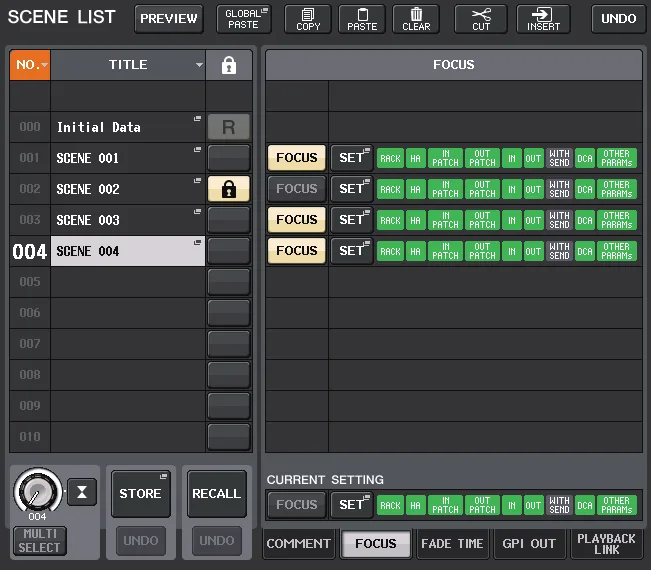The width and height of the screenshot is (651, 570).
Task: Click the STORE button
Action: (x=141, y=494)
